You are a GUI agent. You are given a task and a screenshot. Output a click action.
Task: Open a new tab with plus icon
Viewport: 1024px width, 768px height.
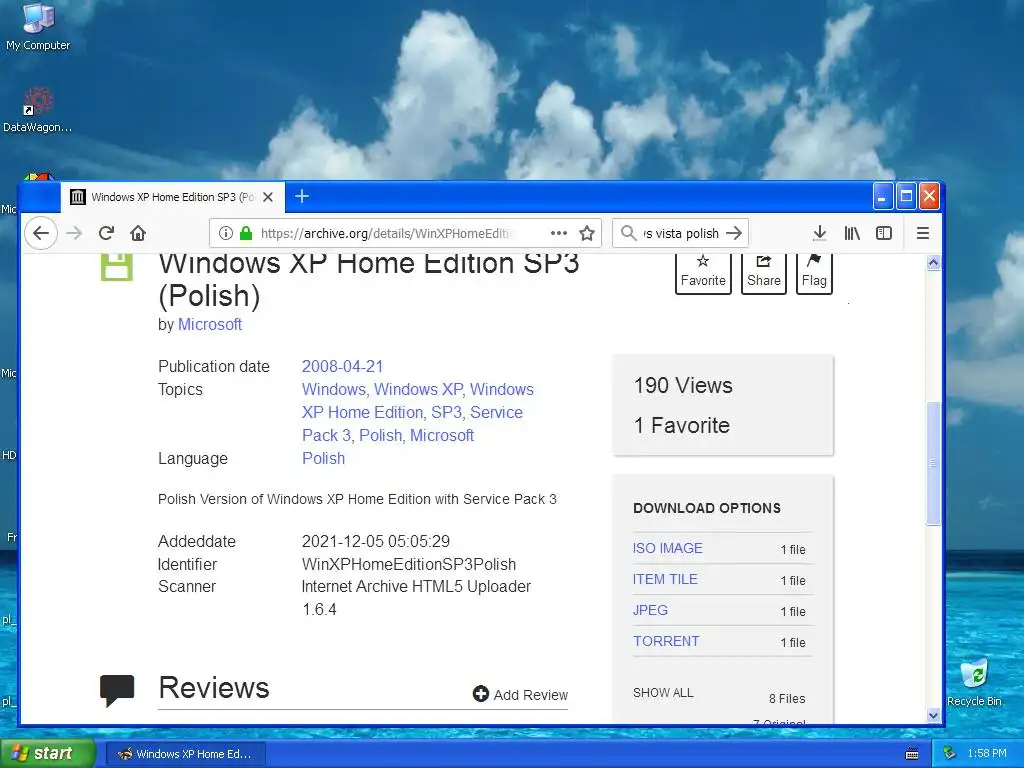(x=302, y=196)
